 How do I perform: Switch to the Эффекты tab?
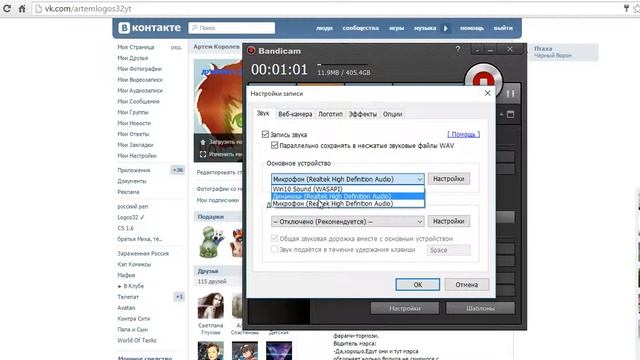coord(362,114)
